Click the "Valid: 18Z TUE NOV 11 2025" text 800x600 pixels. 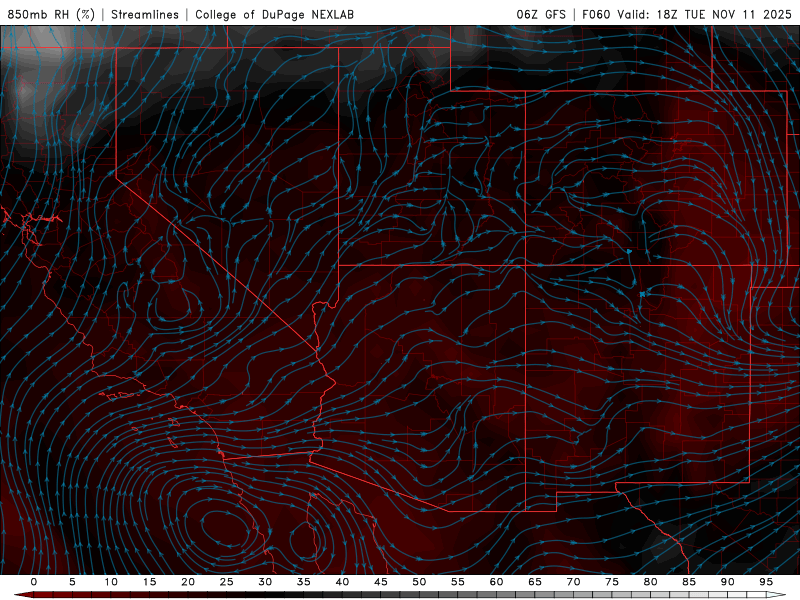point(704,14)
